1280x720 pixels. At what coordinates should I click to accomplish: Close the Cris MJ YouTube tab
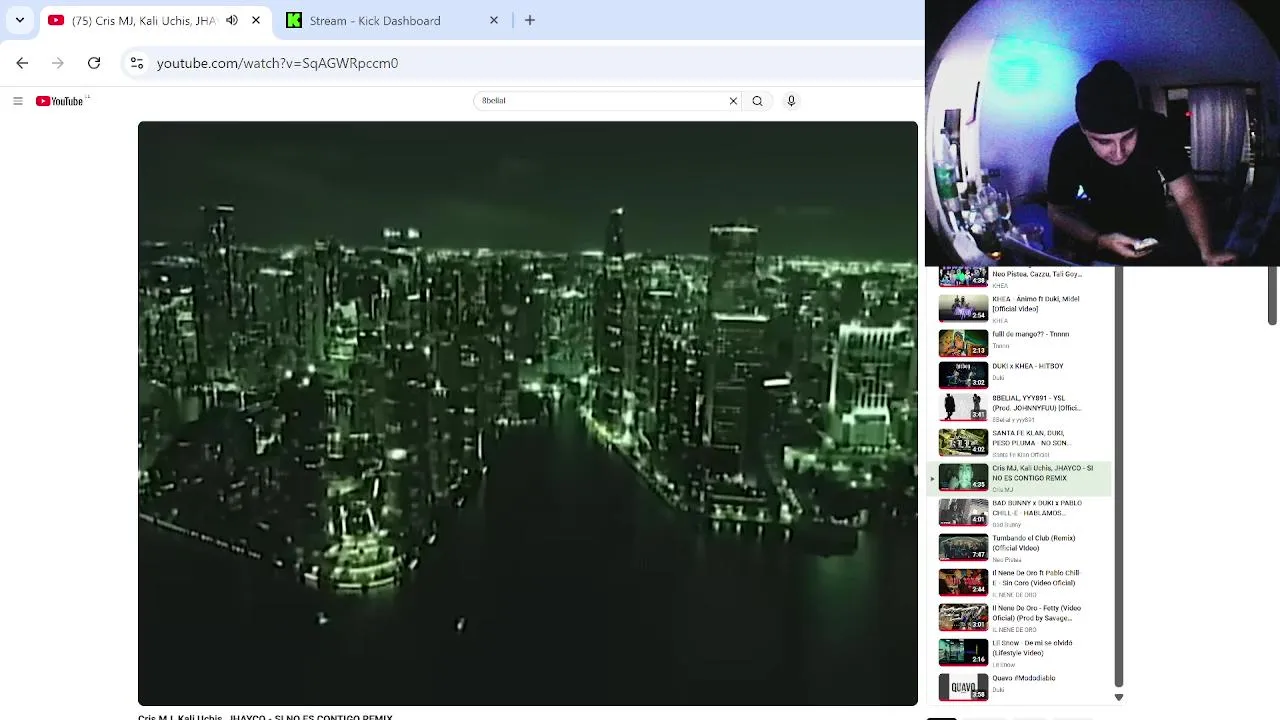[256, 20]
